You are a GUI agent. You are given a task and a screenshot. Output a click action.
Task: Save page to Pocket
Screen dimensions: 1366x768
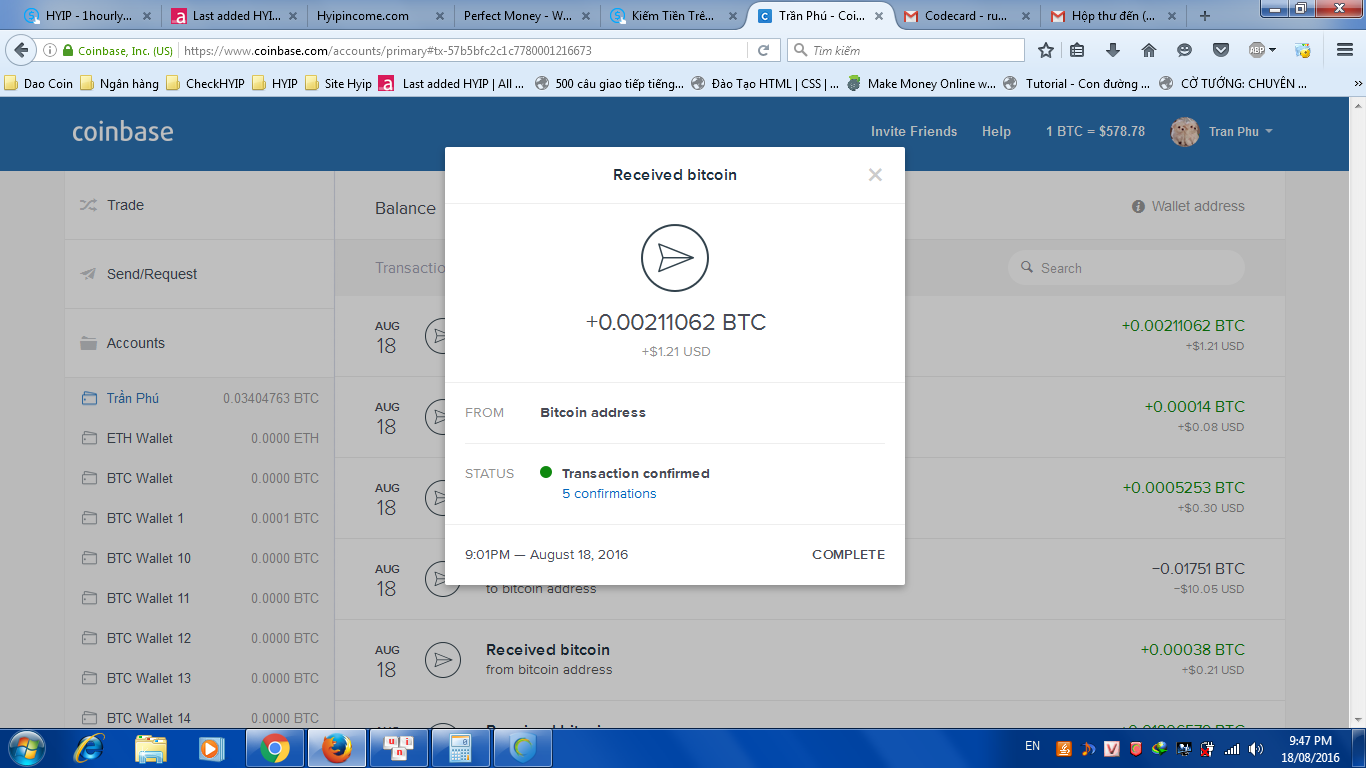click(x=1221, y=50)
